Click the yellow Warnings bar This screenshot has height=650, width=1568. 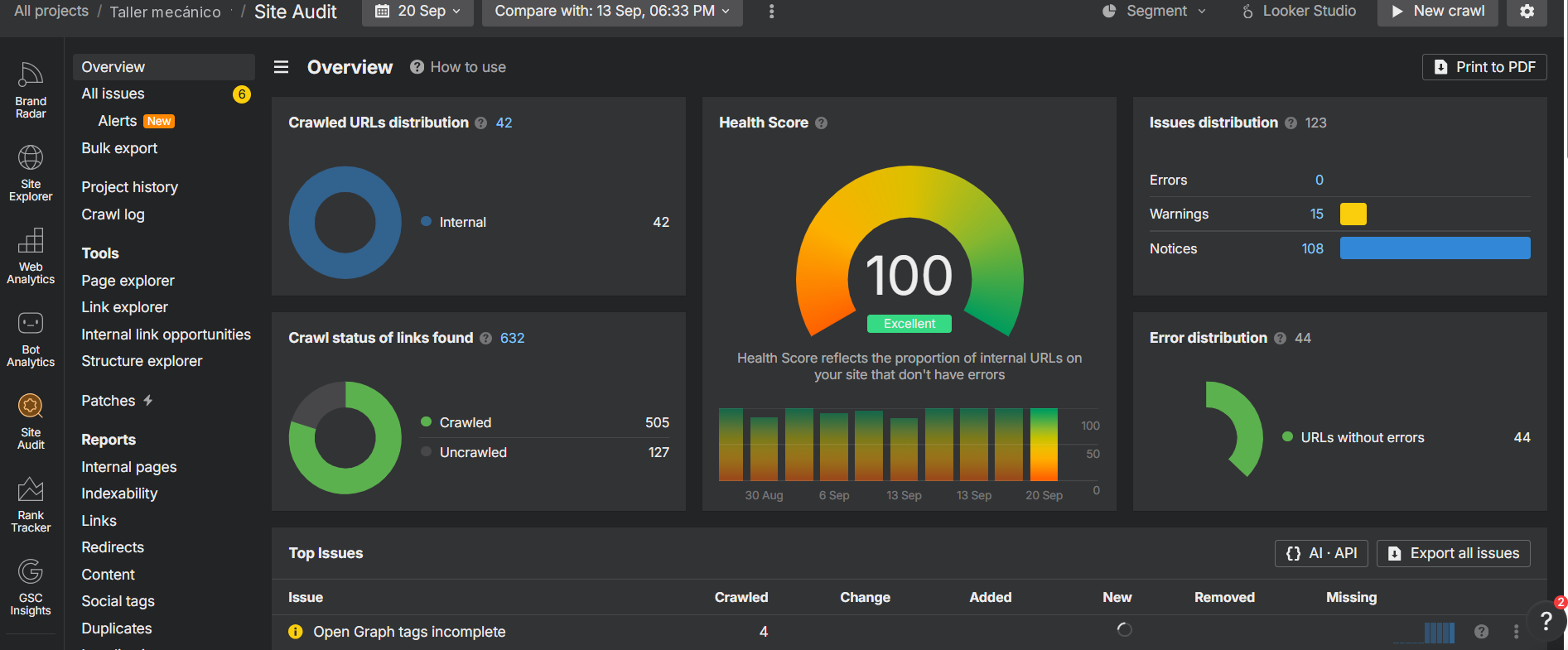1353,214
